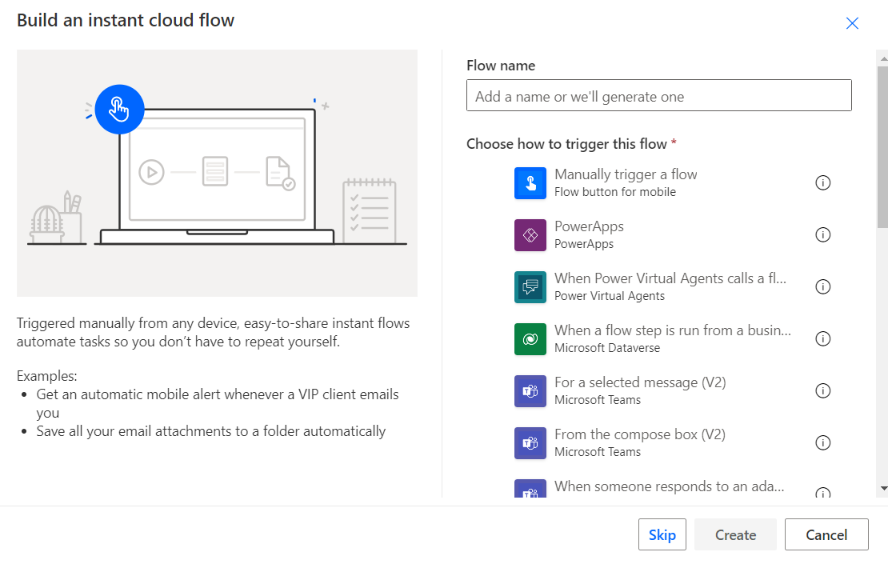Show info for From the compose box (V2)

pos(823,442)
